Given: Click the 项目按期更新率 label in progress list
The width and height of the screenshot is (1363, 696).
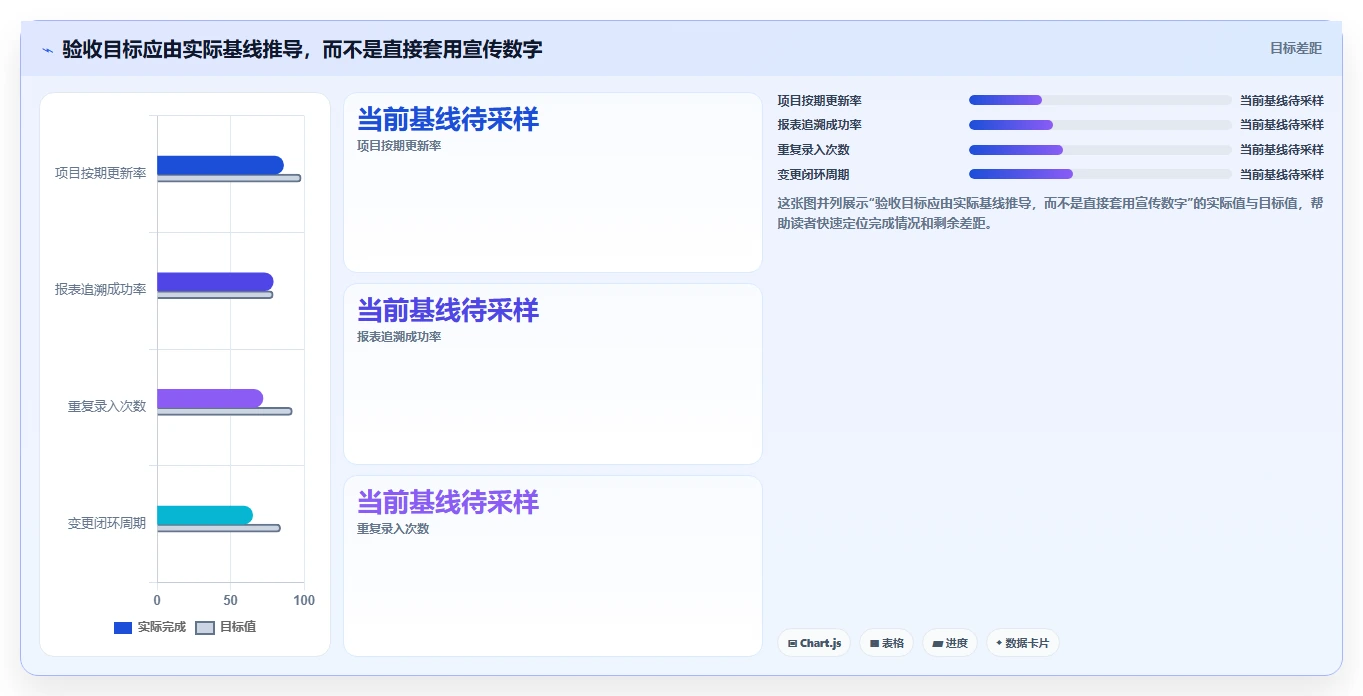Looking at the screenshot, I should [820, 100].
